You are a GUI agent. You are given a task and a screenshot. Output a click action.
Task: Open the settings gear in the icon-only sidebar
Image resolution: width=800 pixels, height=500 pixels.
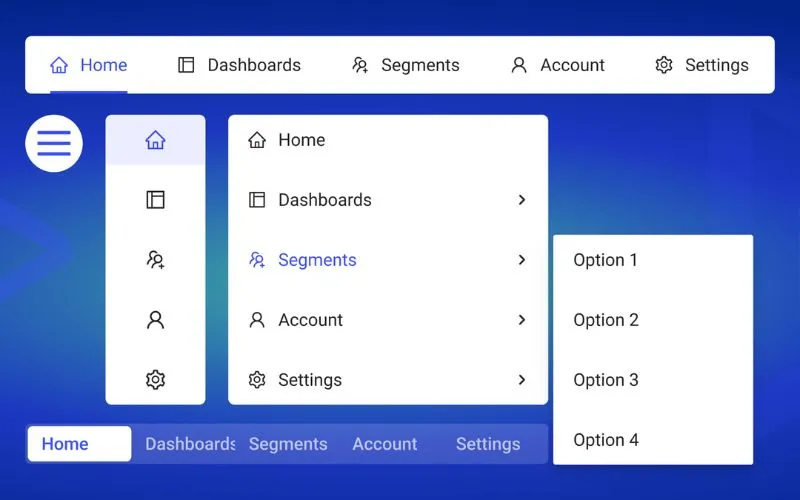pyautogui.click(x=156, y=380)
